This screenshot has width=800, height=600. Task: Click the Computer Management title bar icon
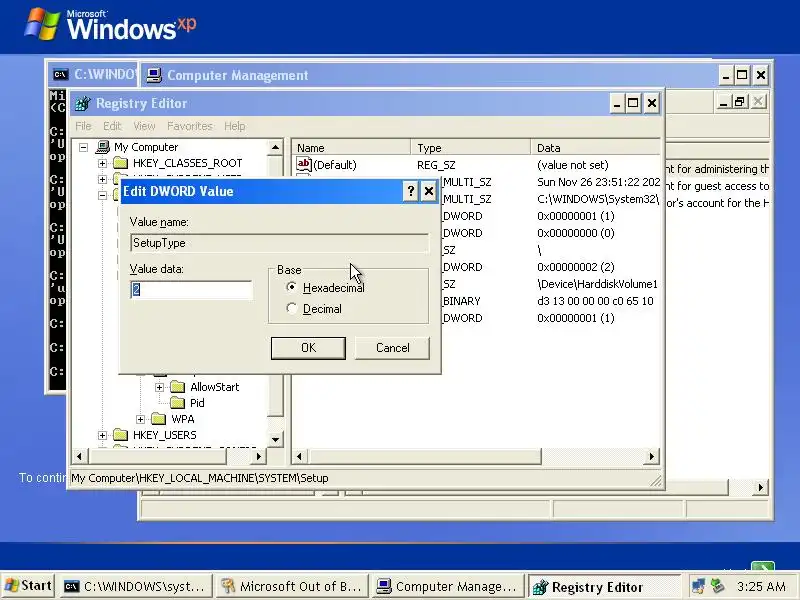(154, 76)
